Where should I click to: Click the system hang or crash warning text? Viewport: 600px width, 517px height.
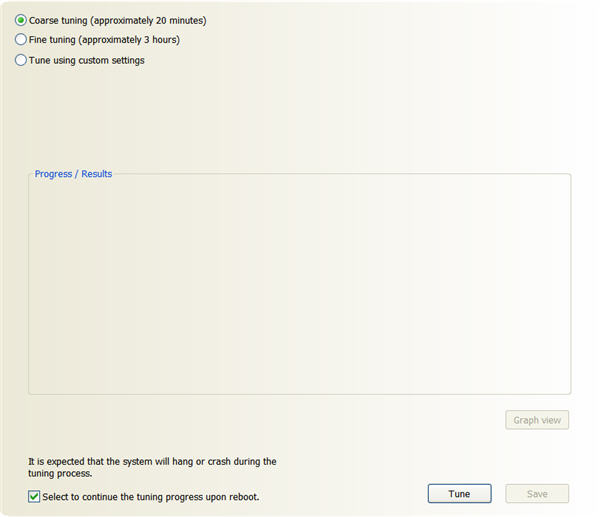152,467
